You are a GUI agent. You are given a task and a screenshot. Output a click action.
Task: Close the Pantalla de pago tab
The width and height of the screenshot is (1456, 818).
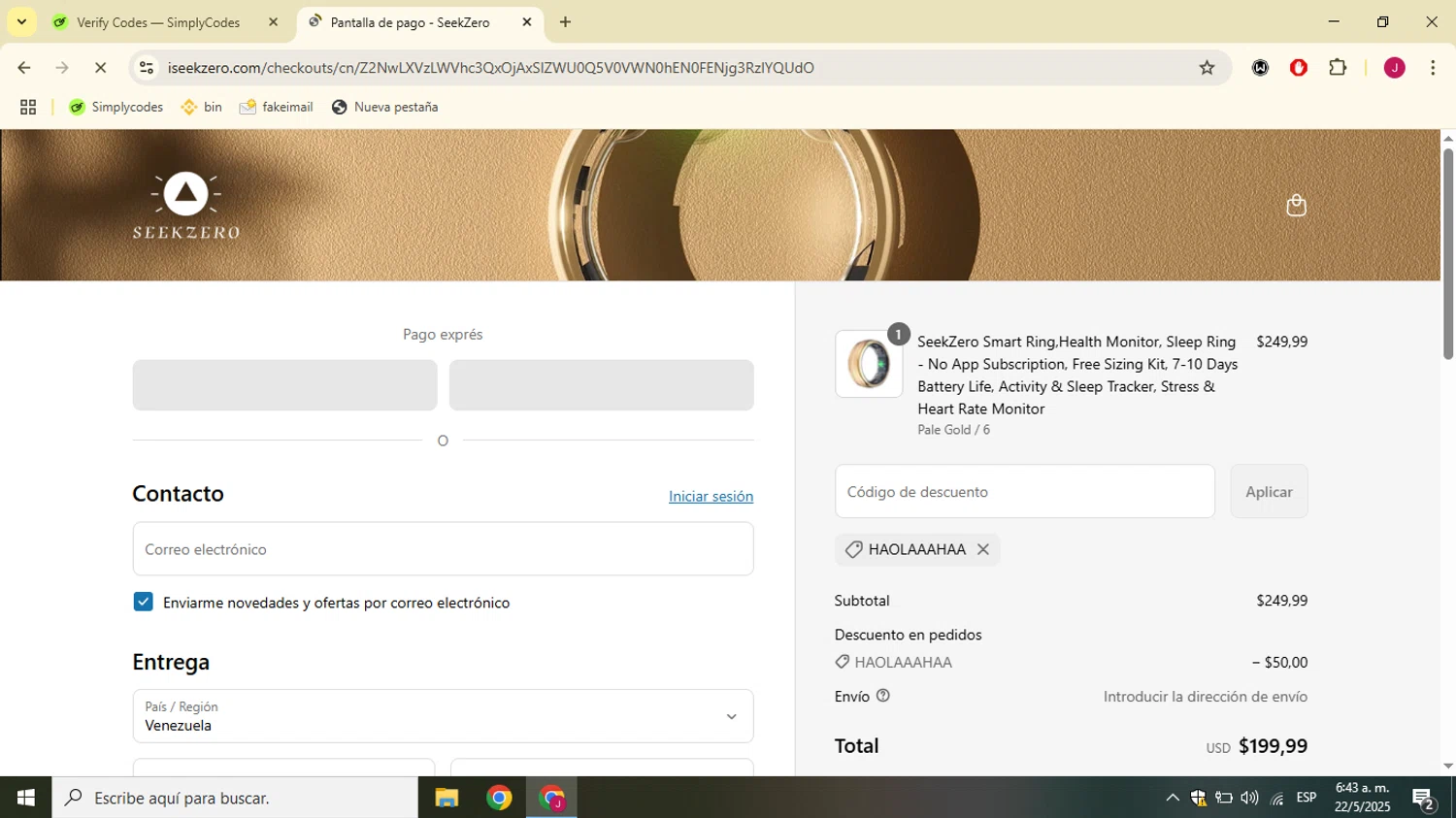[x=527, y=22]
